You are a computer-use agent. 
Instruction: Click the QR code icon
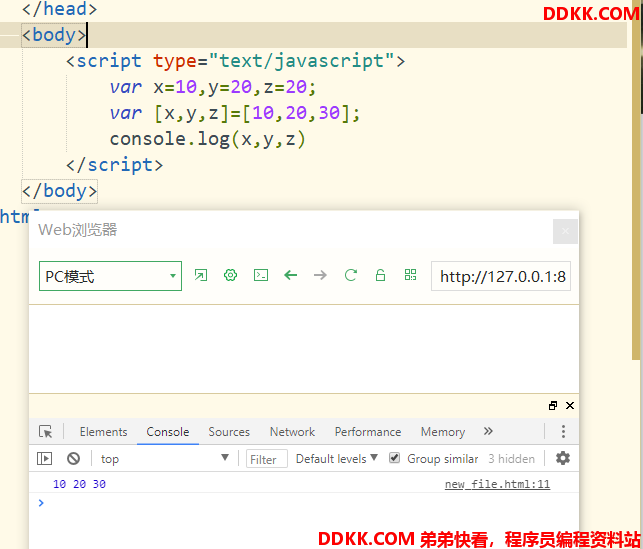tap(410, 275)
